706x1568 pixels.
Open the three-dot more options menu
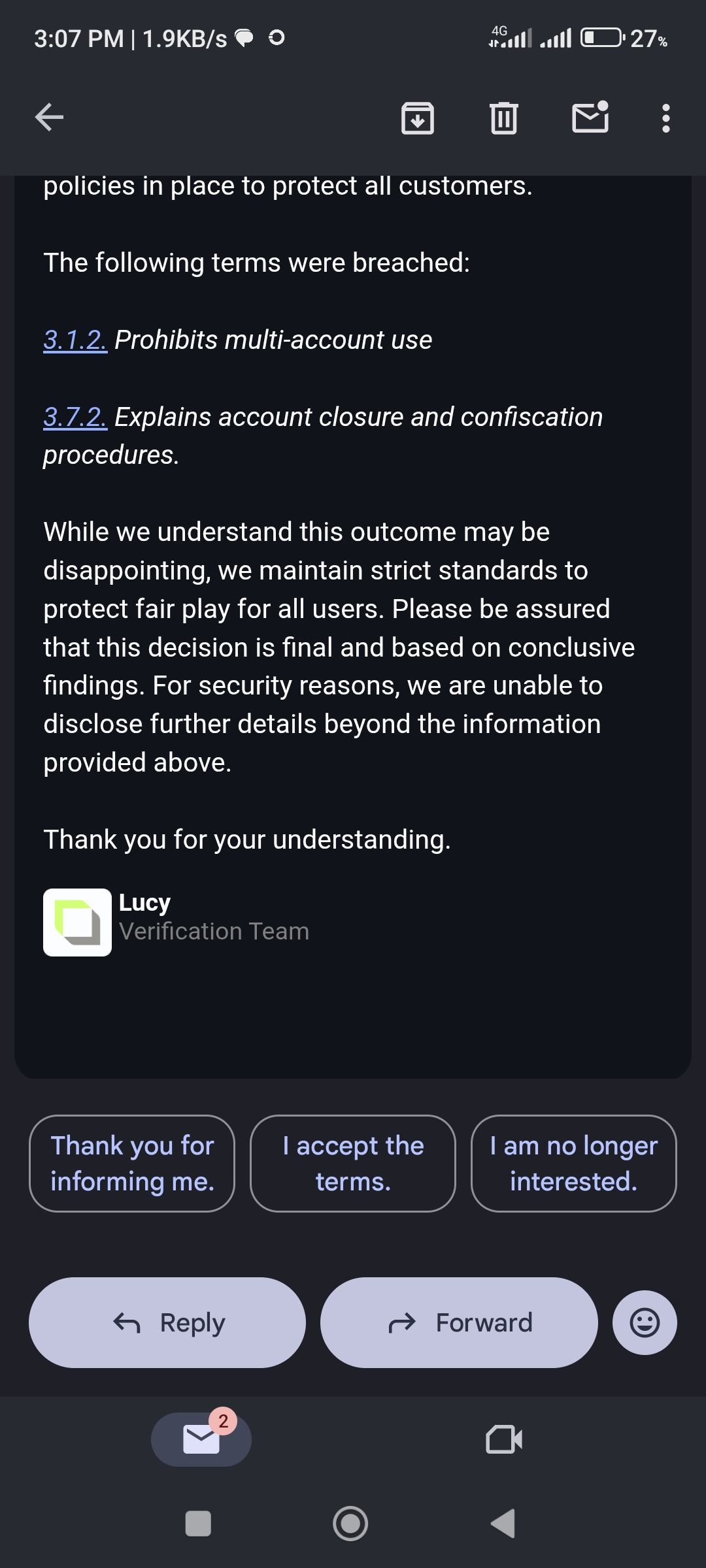pyautogui.click(x=665, y=118)
